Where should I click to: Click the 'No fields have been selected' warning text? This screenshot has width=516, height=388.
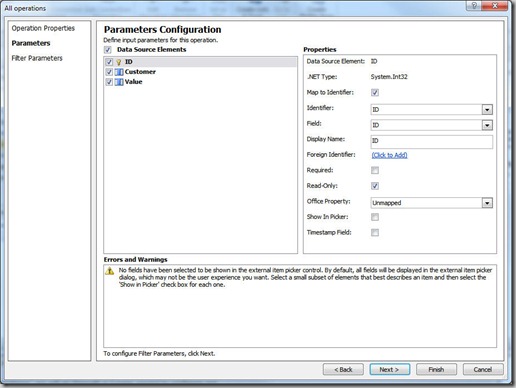pyautogui.click(x=305, y=277)
